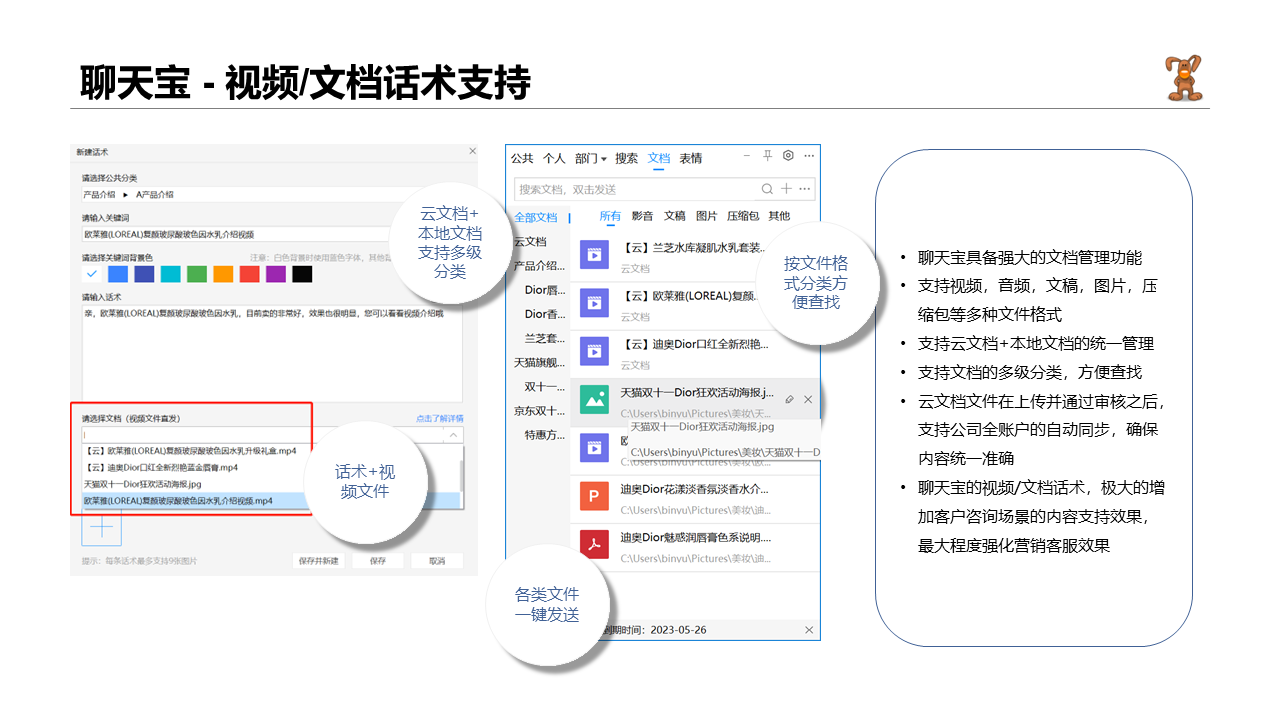This screenshot has width=1280, height=720.
Task: Click video icon of 兰芝水库凝肌水乳套装 cloud document
Action: tap(595, 255)
